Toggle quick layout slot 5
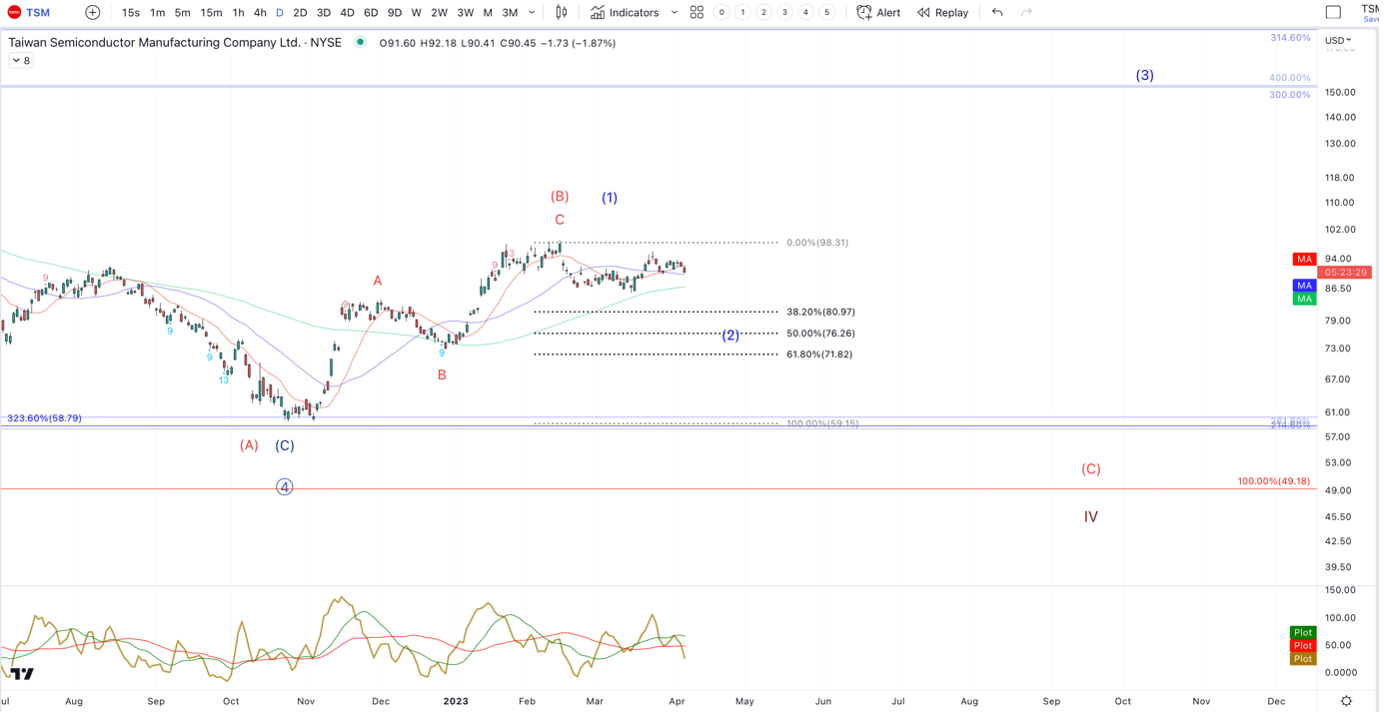 pos(827,13)
